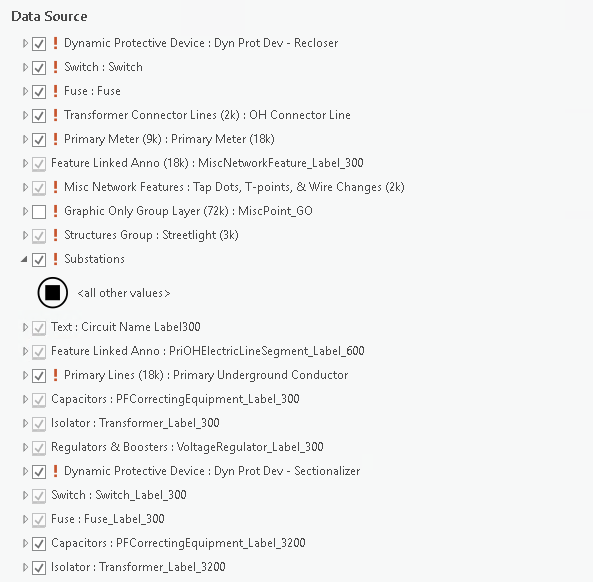Uncheck the Dyn Prot Dev - Recloser layer checkbox
Image resolution: width=593 pixels, height=582 pixels.
tap(39, 43)
